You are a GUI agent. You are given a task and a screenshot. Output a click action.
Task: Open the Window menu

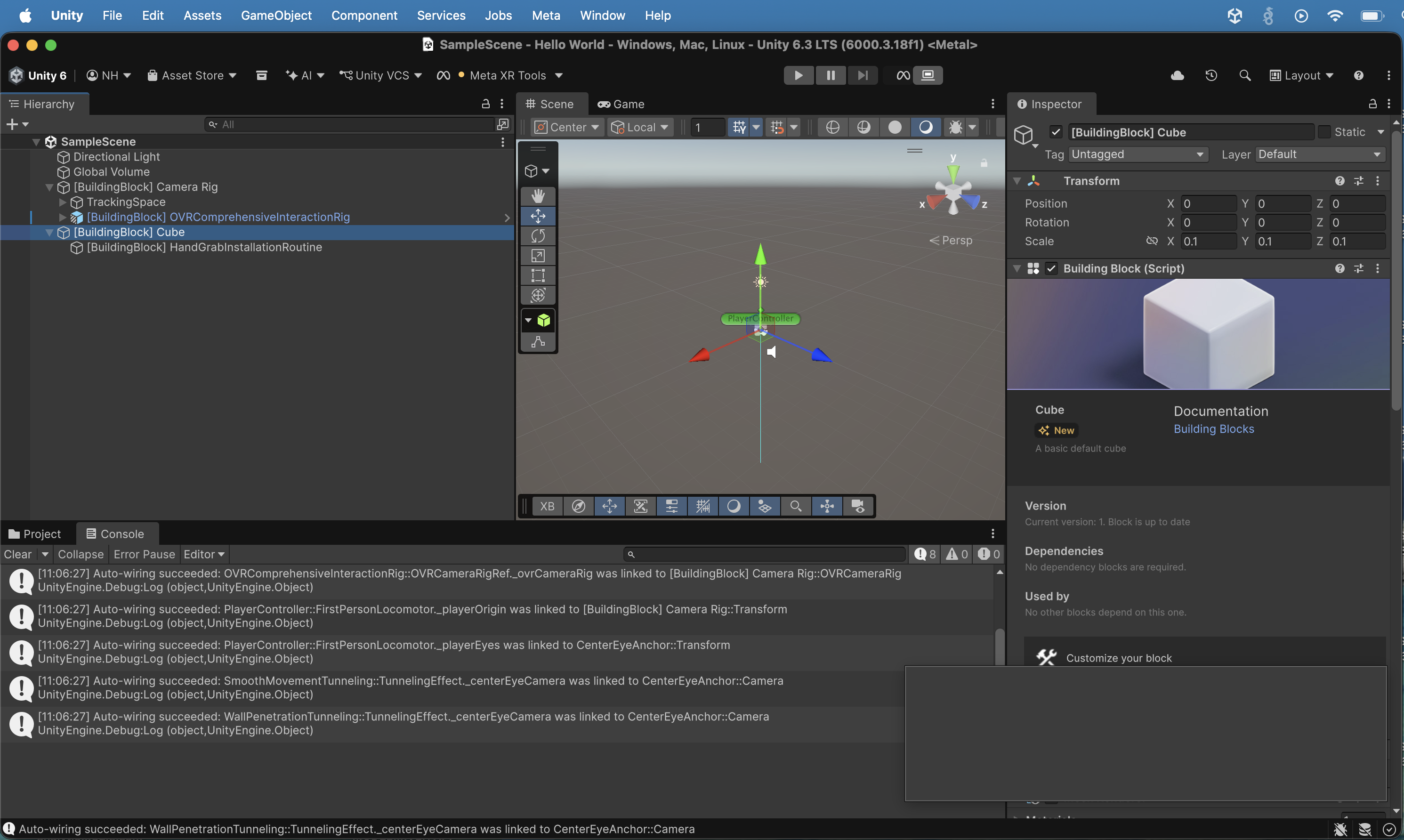tap(602, 15)
